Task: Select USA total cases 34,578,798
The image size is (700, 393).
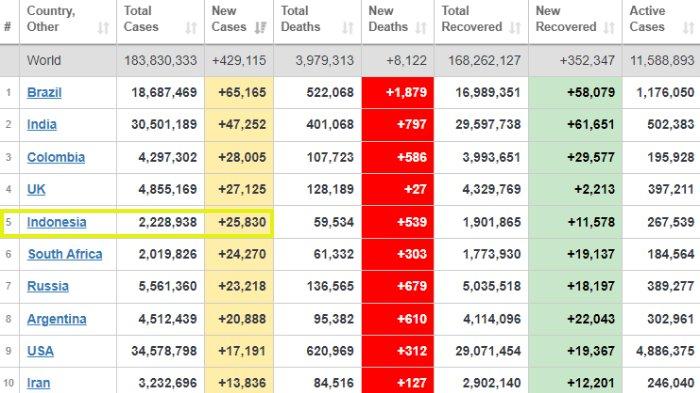Action: [x=164, y=351]
